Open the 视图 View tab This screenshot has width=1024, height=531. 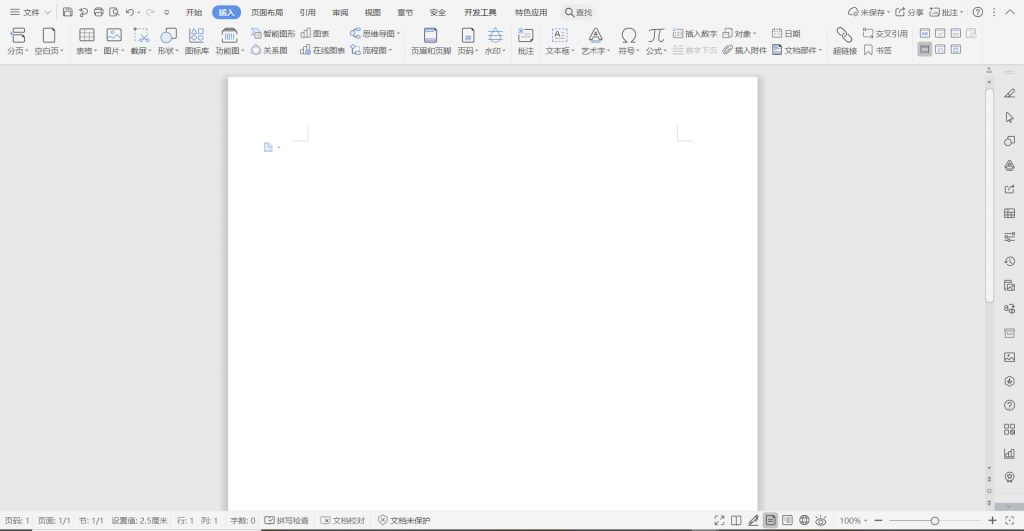click(373, 12)
